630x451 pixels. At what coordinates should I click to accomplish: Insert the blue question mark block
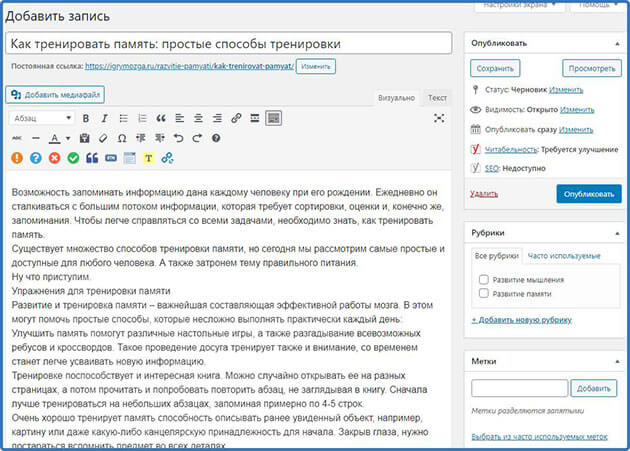click(x=36, y=158)
